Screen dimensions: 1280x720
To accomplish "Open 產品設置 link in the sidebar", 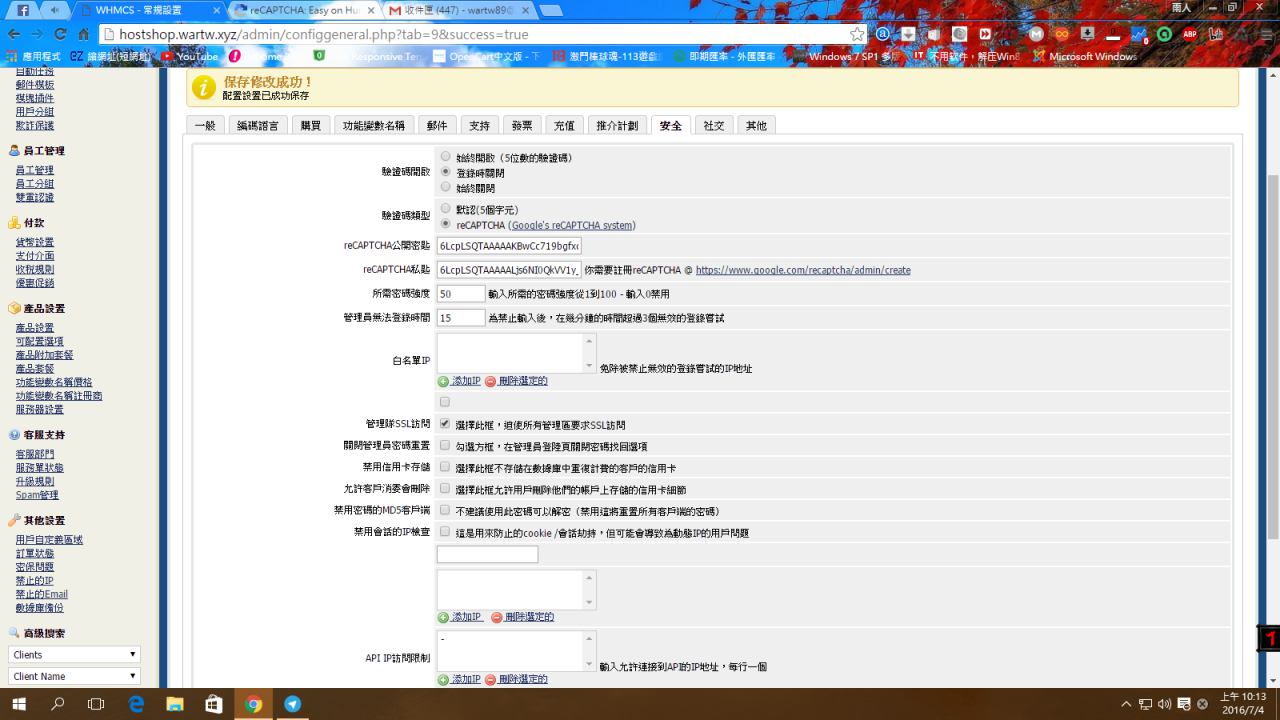I will [35, 328].
